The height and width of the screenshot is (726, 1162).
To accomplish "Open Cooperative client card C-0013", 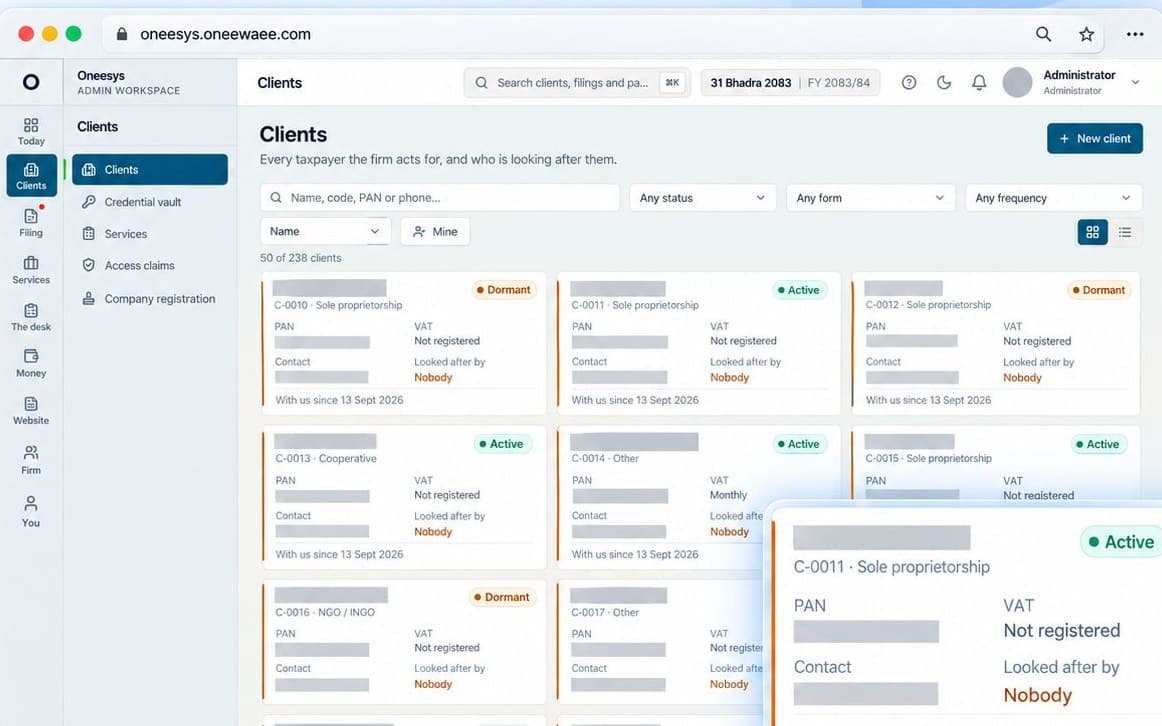I will tap(404, 498).
